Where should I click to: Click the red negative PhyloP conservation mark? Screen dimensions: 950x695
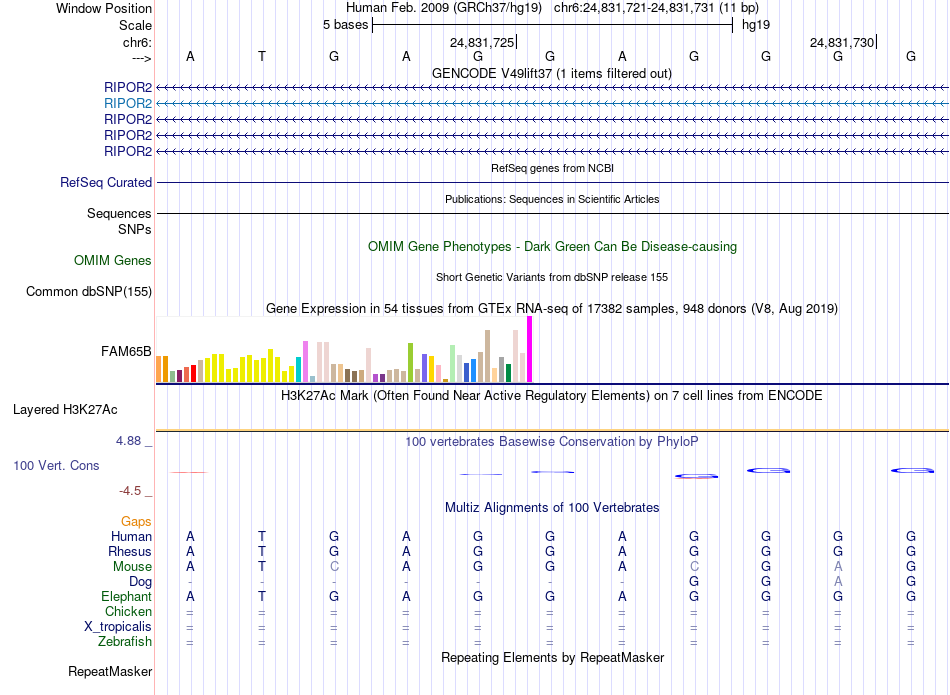click(189, 472)
